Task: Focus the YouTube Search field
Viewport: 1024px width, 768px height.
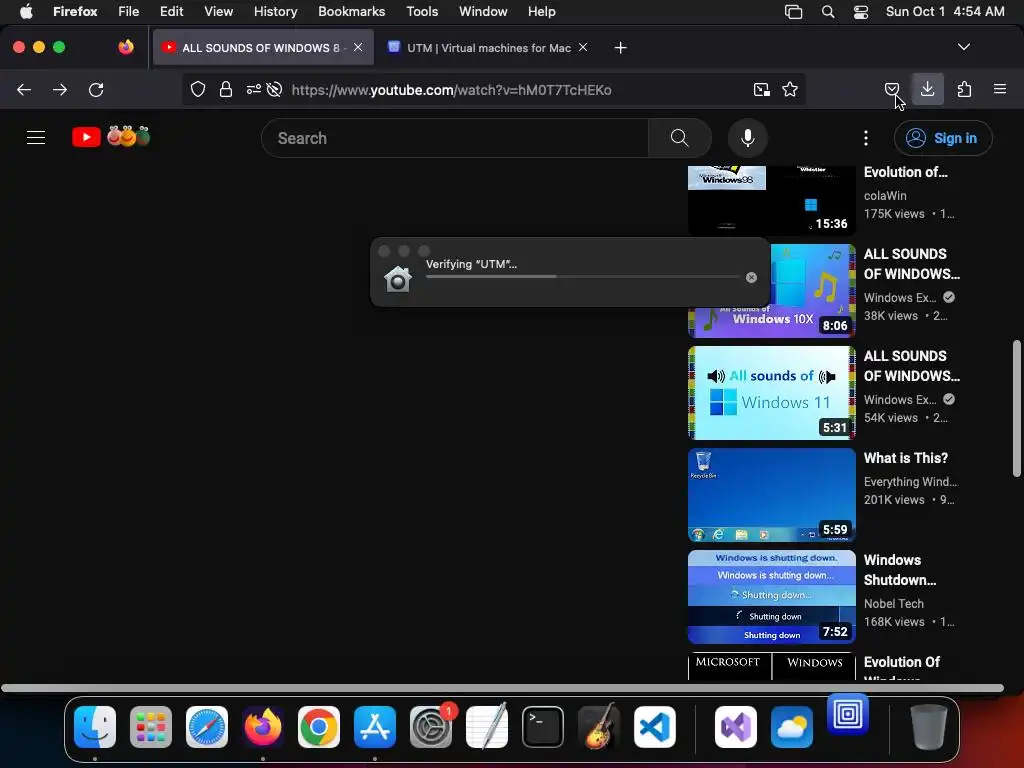Action: click(455, 138)
